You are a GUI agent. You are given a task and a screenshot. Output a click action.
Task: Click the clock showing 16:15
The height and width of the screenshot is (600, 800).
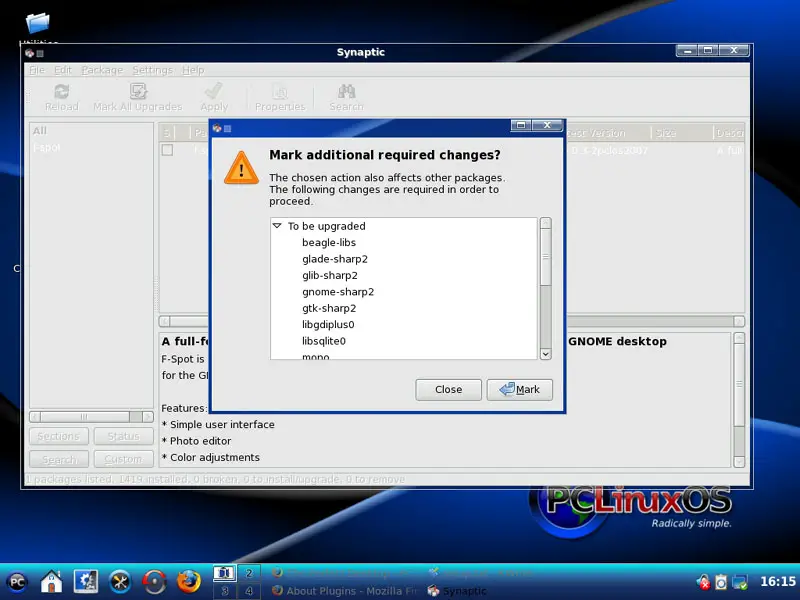pos(778,581)
